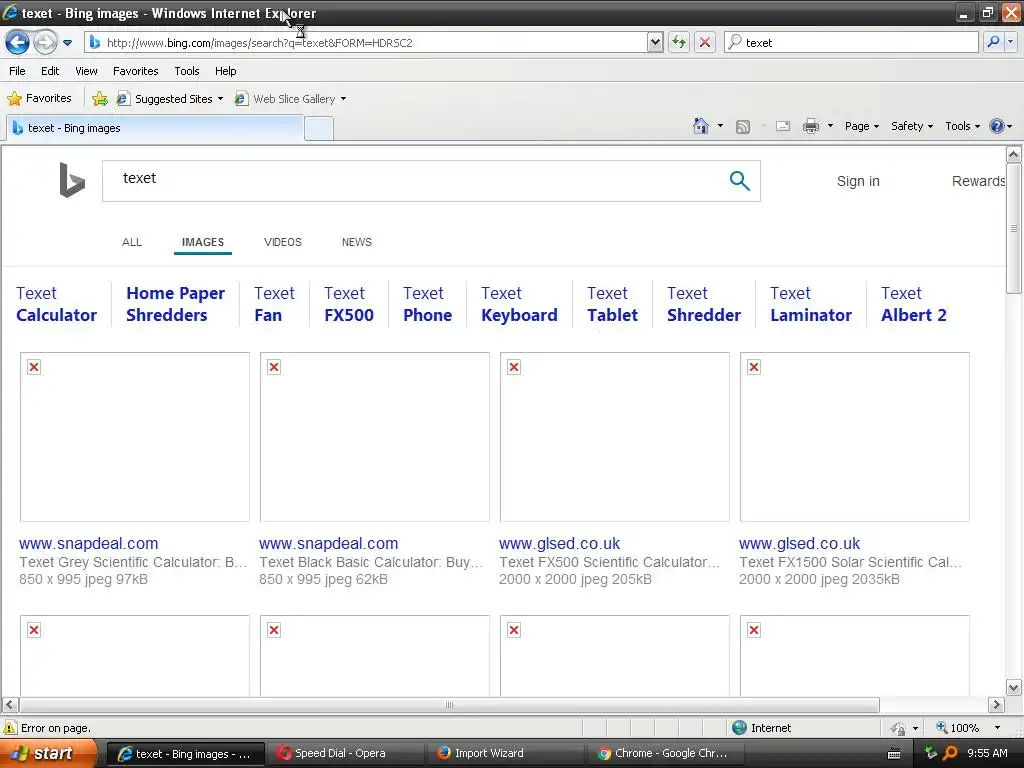Click the Stop loading red X icon
Image resolution: width=1024 pixels, height=768 pixels.
705,43
